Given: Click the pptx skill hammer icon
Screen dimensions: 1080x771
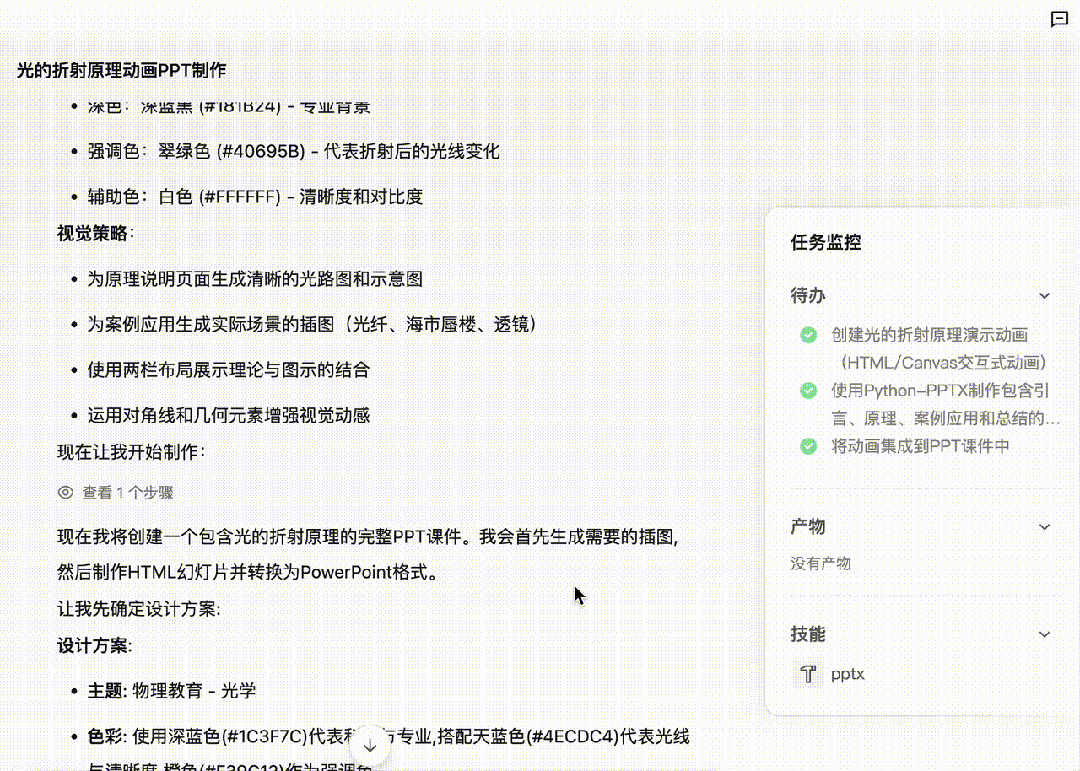Looking at the screenshot, I should tap(806, 674).
